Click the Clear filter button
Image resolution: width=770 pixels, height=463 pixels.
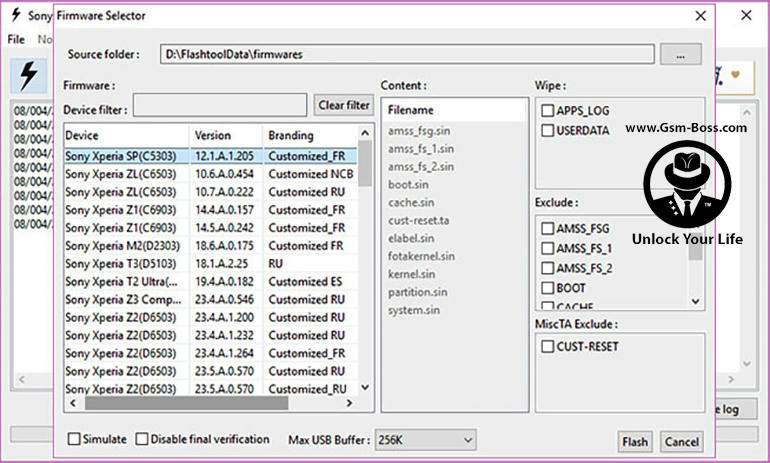(344, 105)
